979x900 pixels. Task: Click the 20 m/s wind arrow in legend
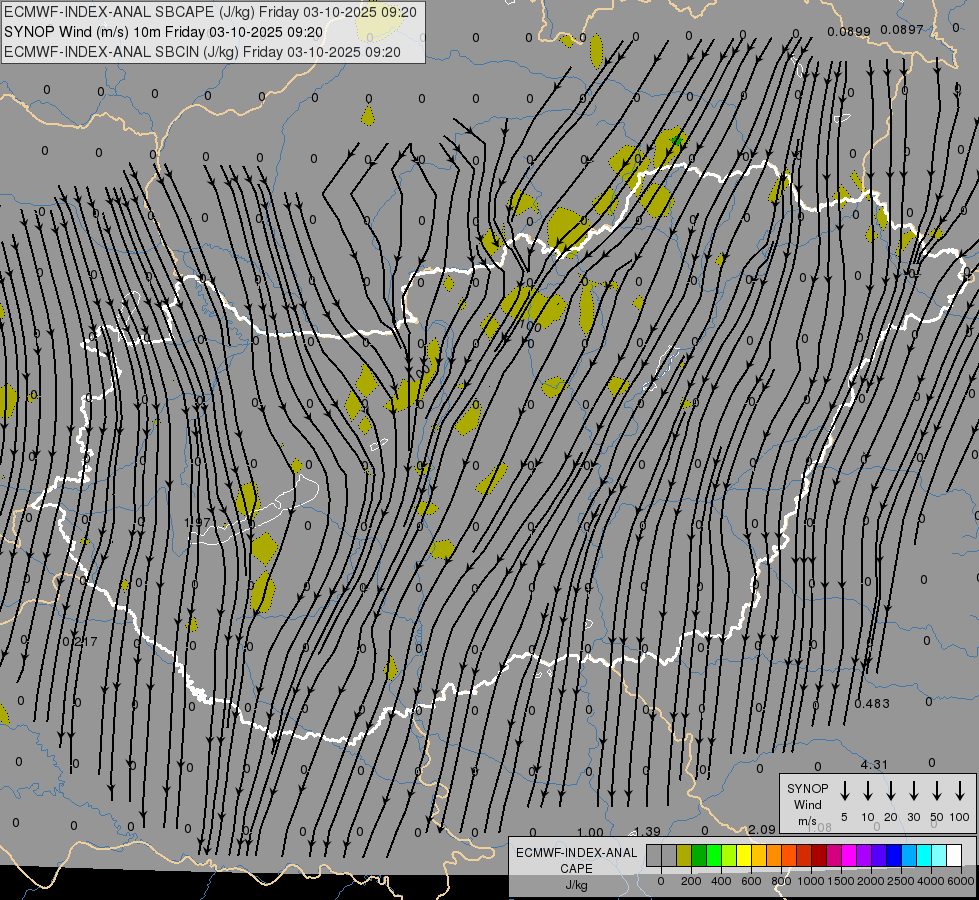[891, 791]
